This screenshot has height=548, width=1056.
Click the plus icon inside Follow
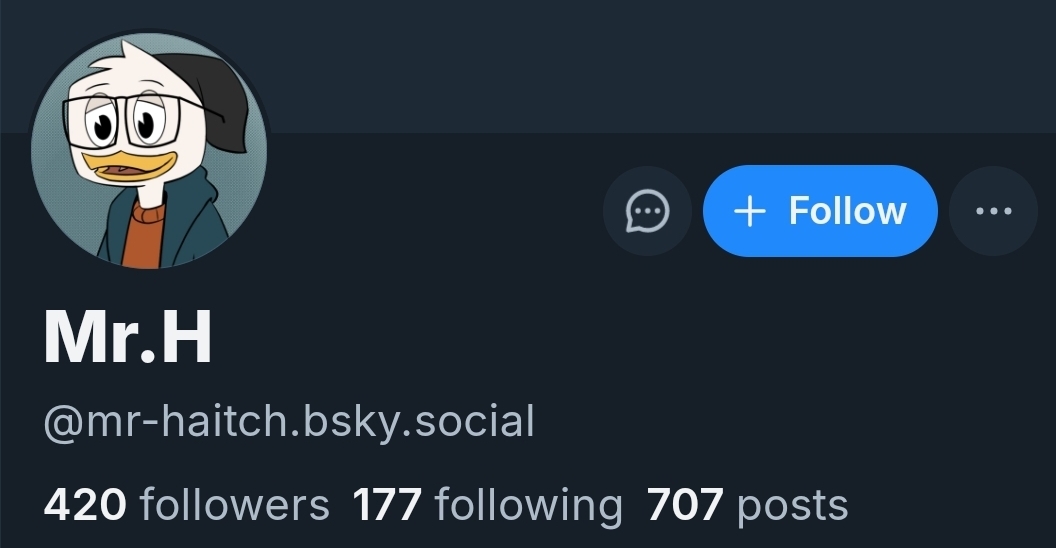pyautogui.click(x=750, y=211)
